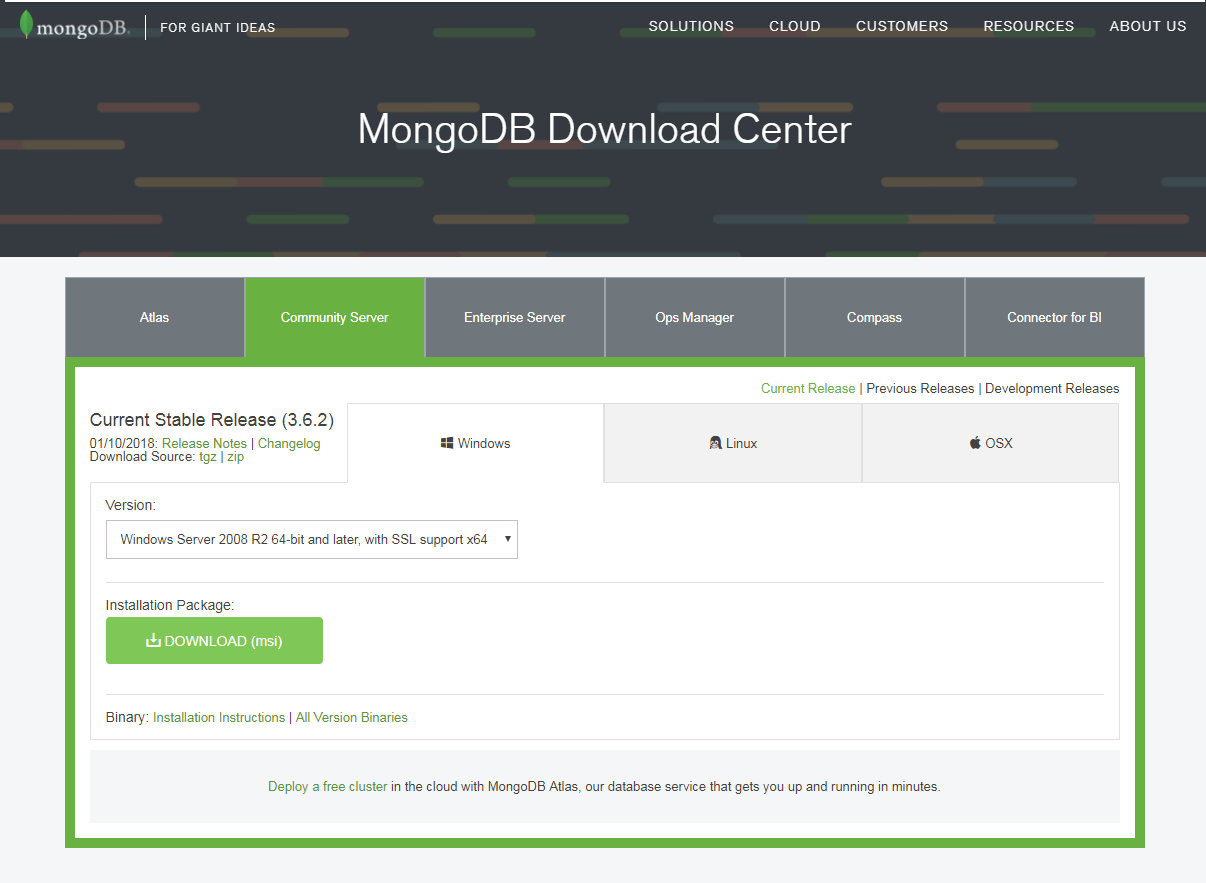Open the Development Releases link
This screenshot has width=1206, height=883.
(x=1052, y=388)
